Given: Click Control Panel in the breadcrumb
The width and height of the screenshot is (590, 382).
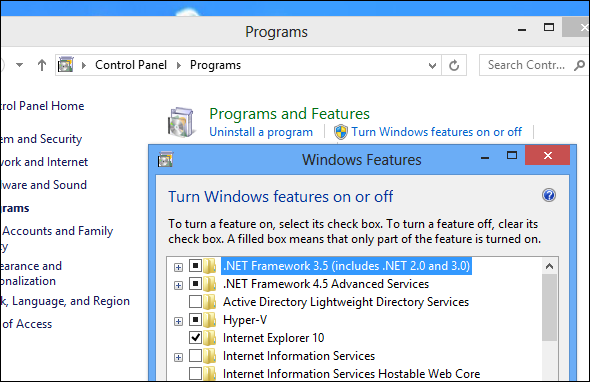Looking at the screenshot, I should (x=131, y=65).
